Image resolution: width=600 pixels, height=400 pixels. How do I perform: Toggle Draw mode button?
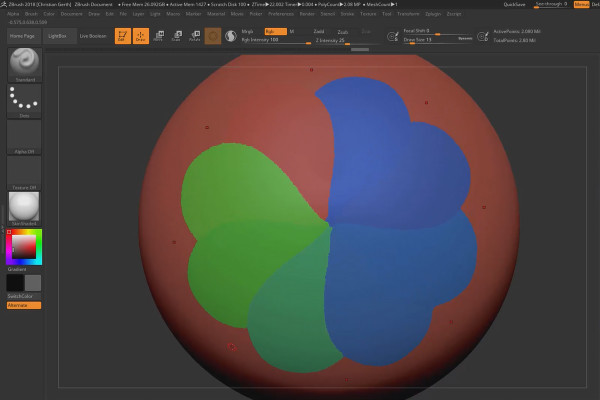141,36
